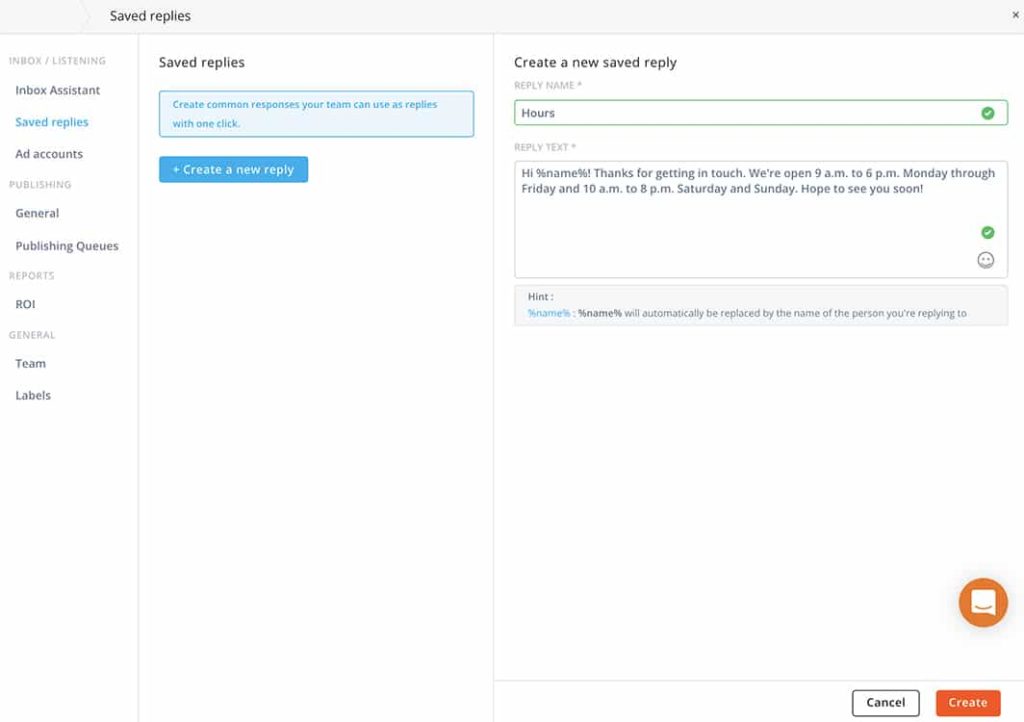The image size is (1024, 722).
Task: Close the Saved replies window
Action: coord(1015,15)
